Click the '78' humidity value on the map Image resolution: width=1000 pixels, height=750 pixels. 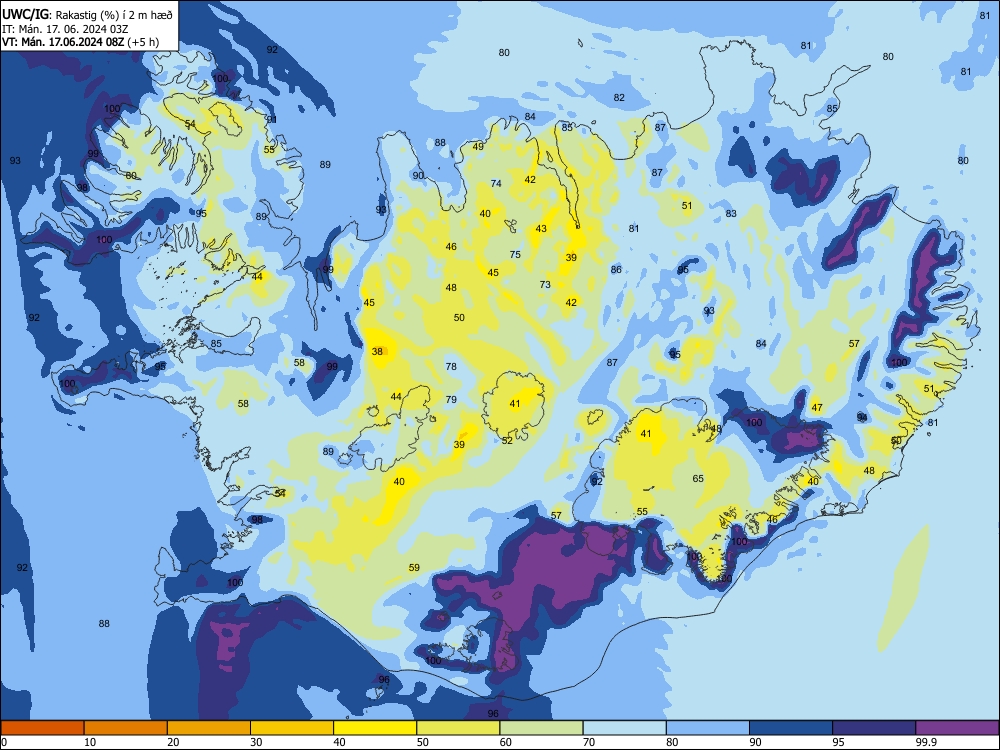(451, 367)
